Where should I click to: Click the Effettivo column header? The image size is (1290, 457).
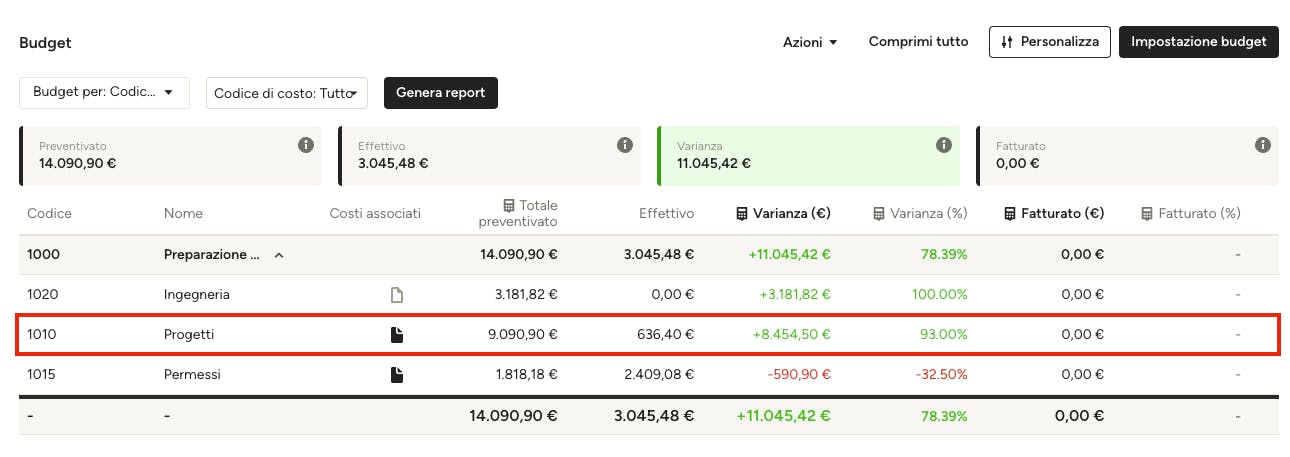click(x=666, y=213)
